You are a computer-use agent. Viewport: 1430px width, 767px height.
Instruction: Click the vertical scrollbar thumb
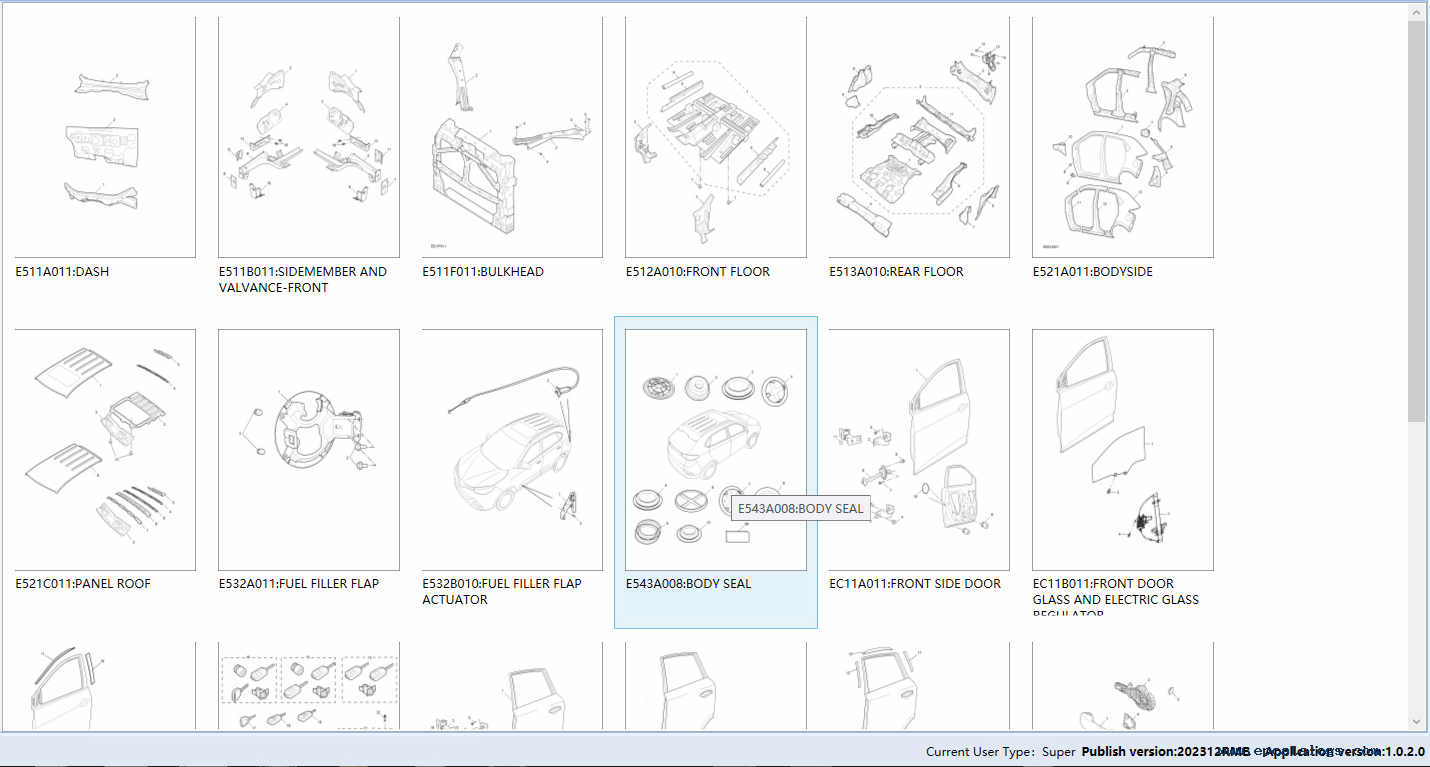[x=1417, y=220]
